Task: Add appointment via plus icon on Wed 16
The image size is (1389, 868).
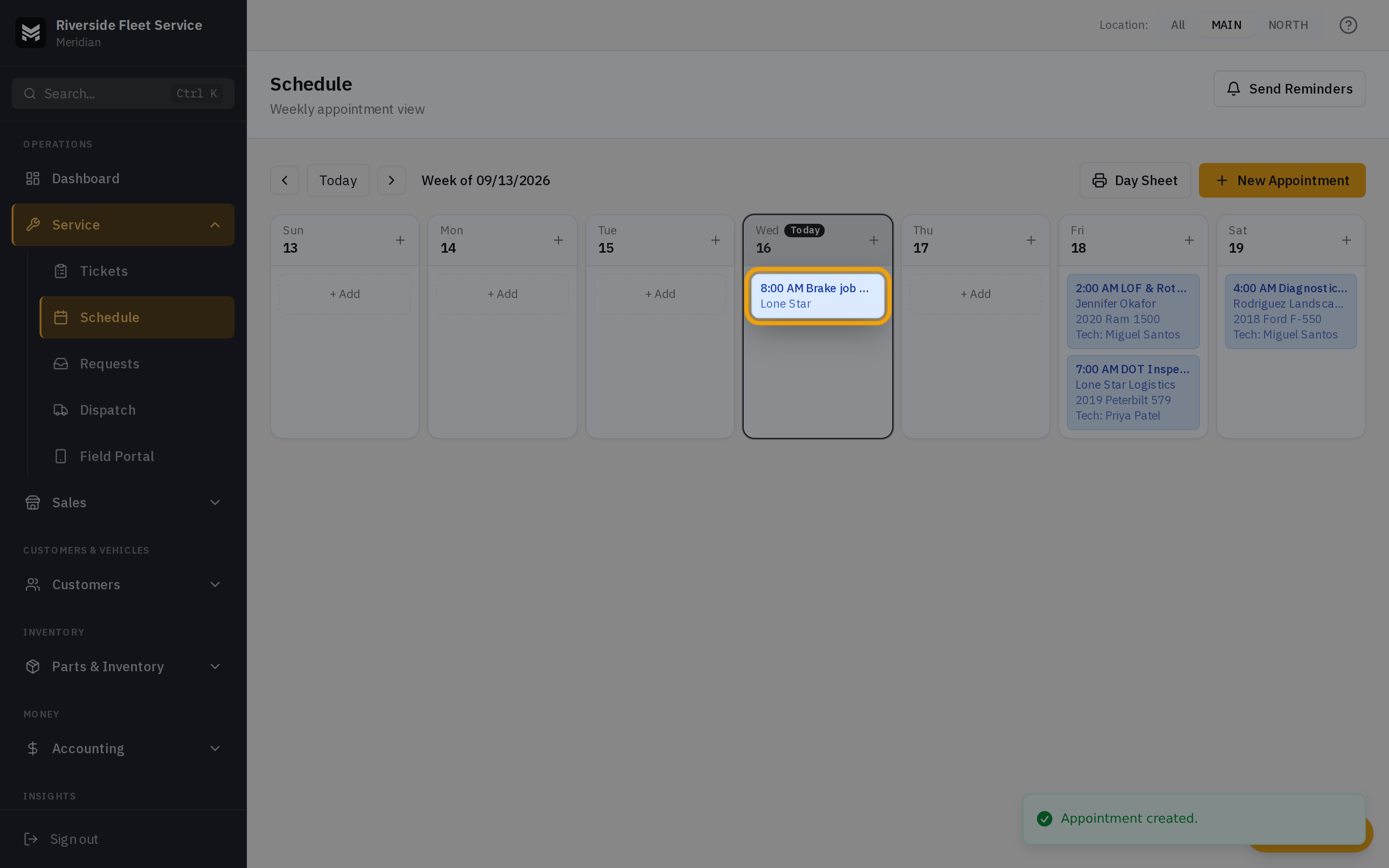Action: 873,240
